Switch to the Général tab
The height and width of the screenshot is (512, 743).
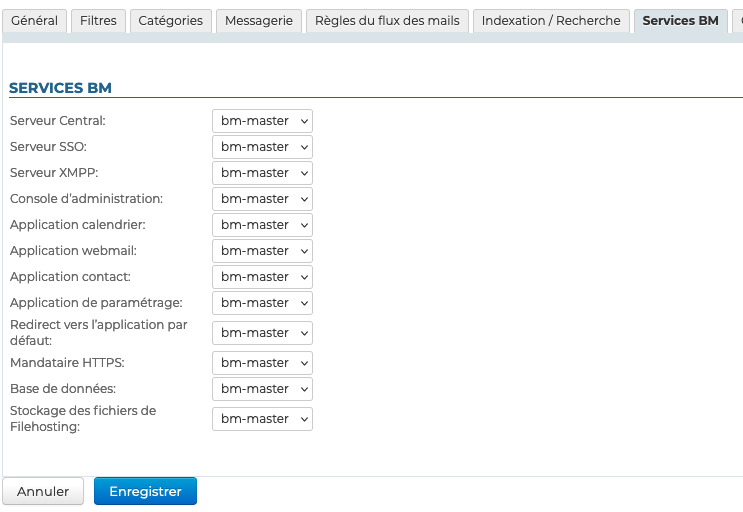coord(35,21)
